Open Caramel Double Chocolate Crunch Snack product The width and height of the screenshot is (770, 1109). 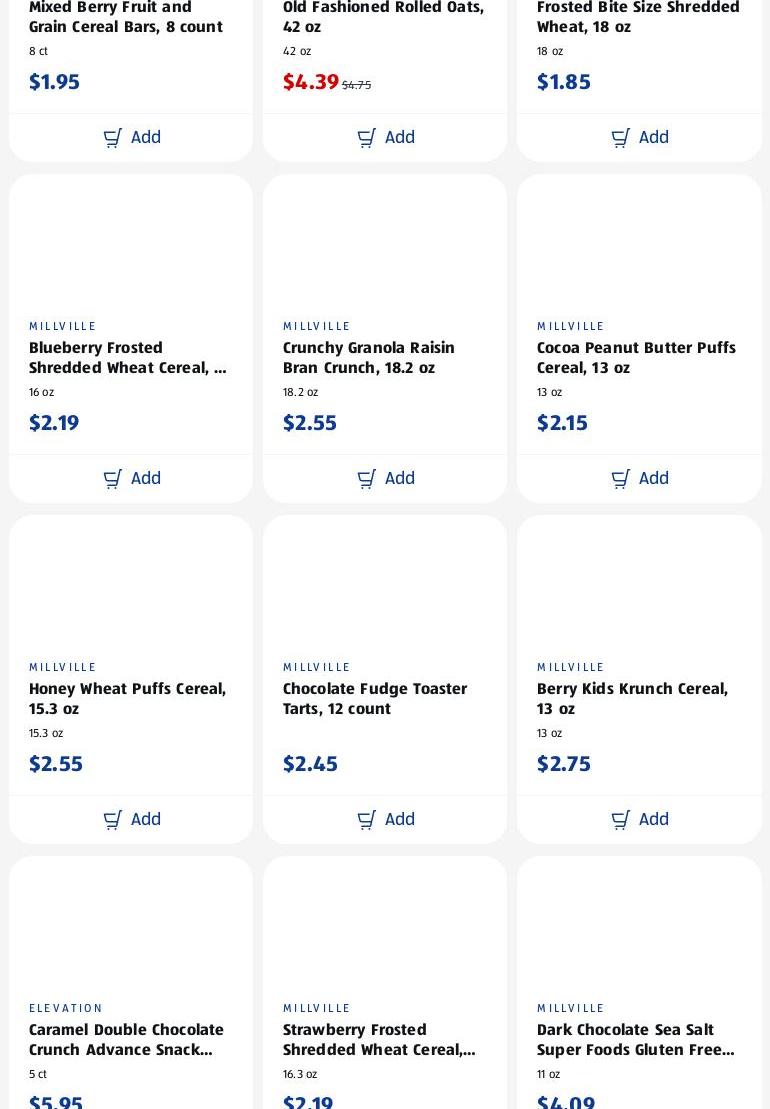[x=126, y=1040]
